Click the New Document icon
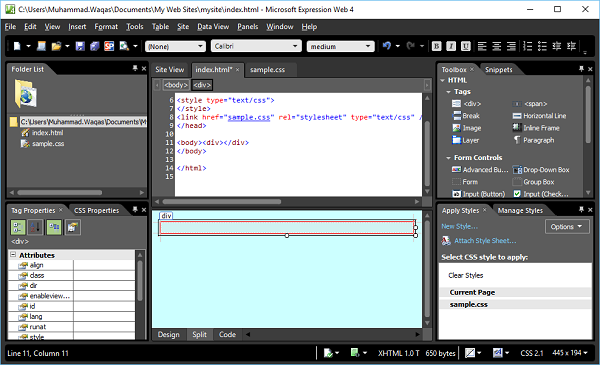The image size is (600, 365). [x=17, y=46]
